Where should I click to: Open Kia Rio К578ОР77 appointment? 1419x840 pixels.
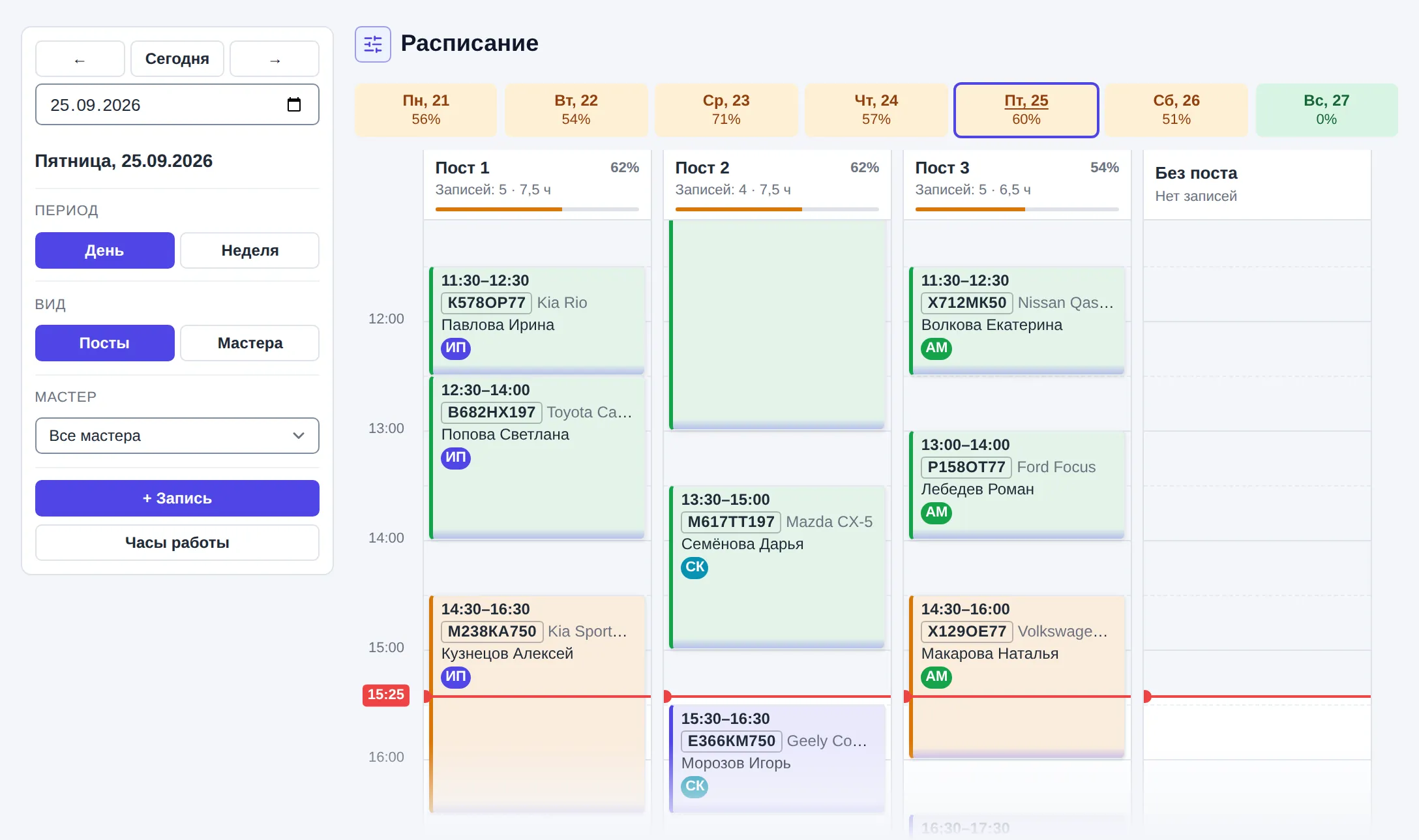point(537,320)
